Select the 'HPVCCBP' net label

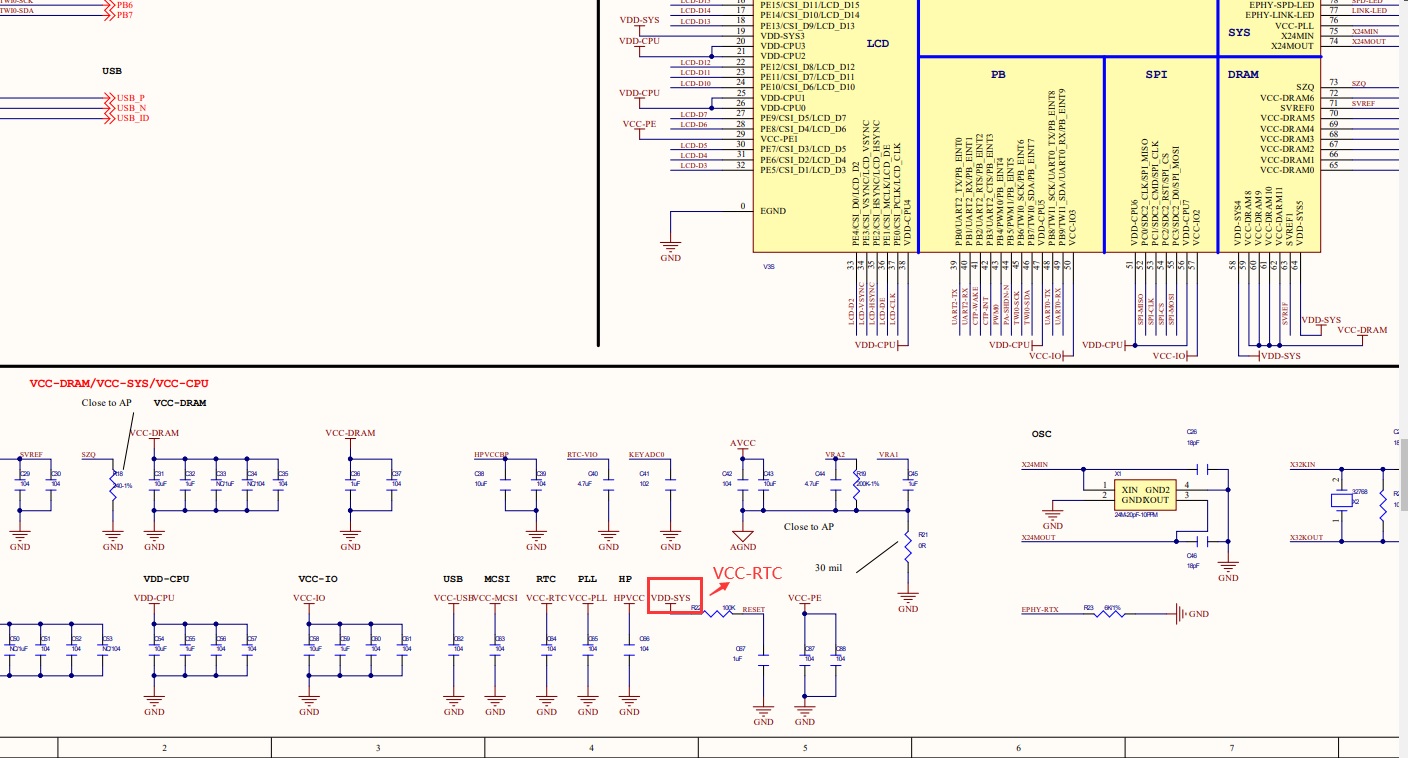[492, 455]
